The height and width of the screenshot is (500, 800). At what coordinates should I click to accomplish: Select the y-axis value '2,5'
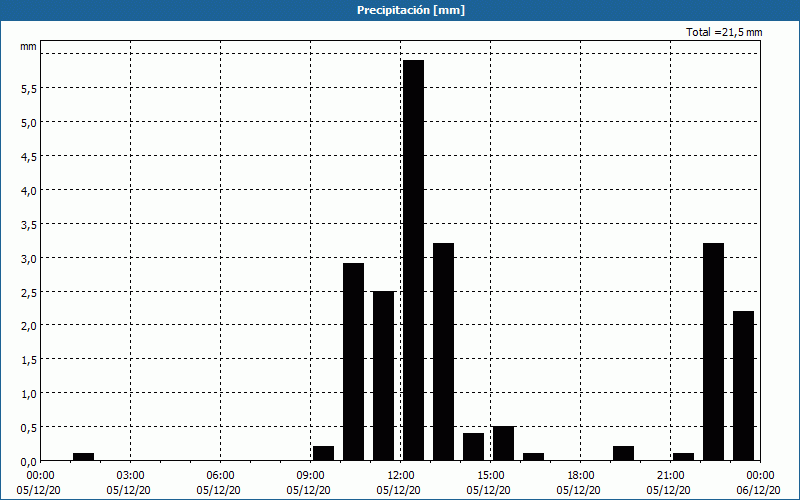[x=28, y=292]
